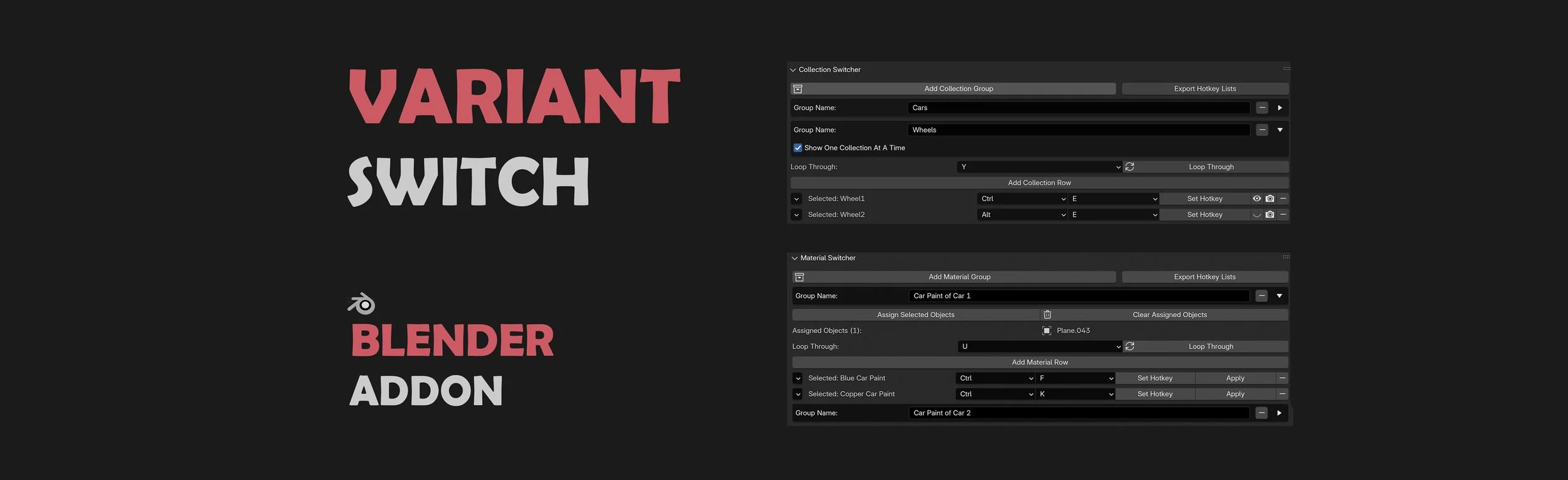The image size is (1568, 480).
Task: Apply the Copper Car Paint material
Action: click(1235, 394)
